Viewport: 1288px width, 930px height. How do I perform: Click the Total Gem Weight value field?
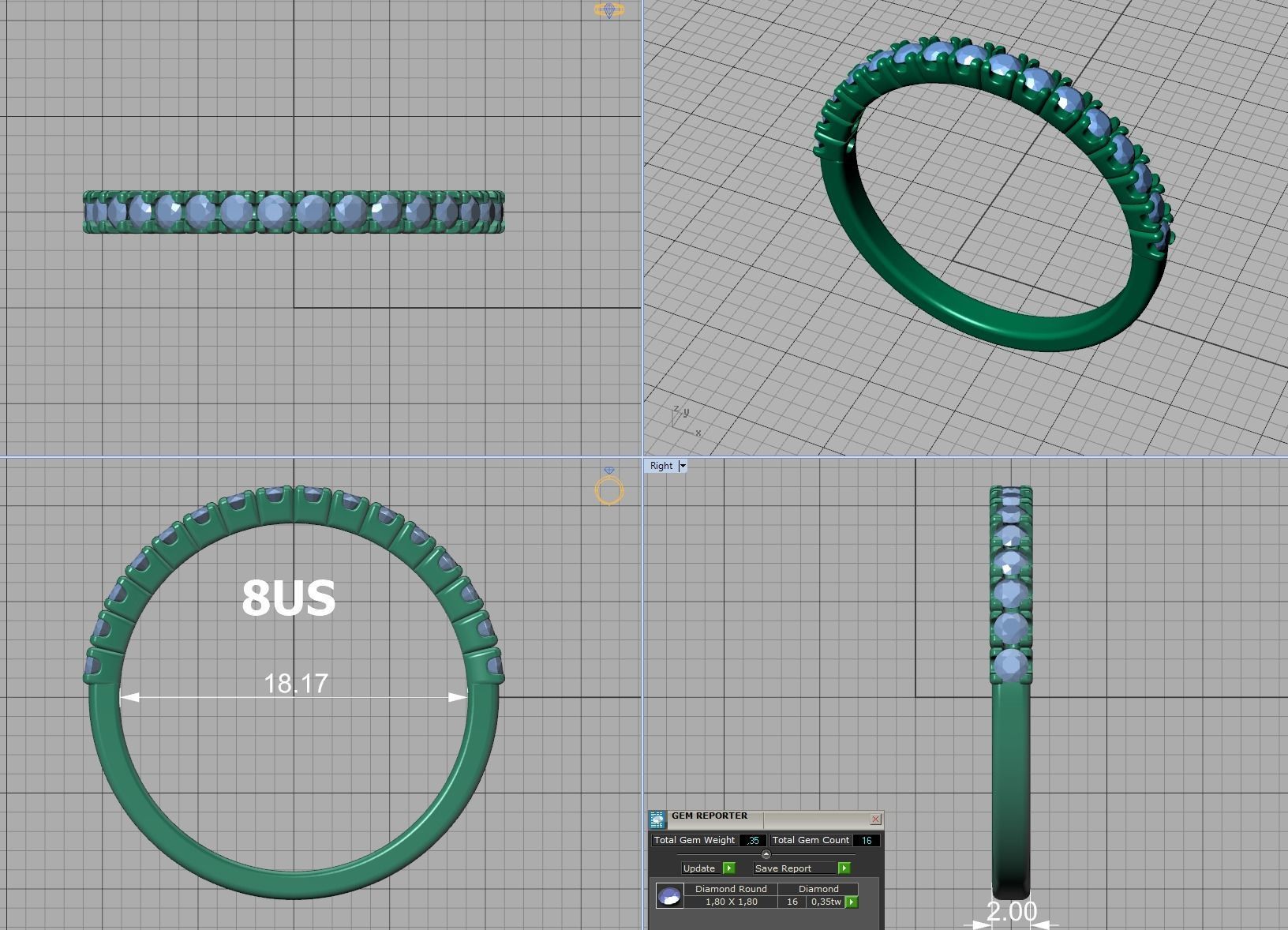(x=753, y=840)
